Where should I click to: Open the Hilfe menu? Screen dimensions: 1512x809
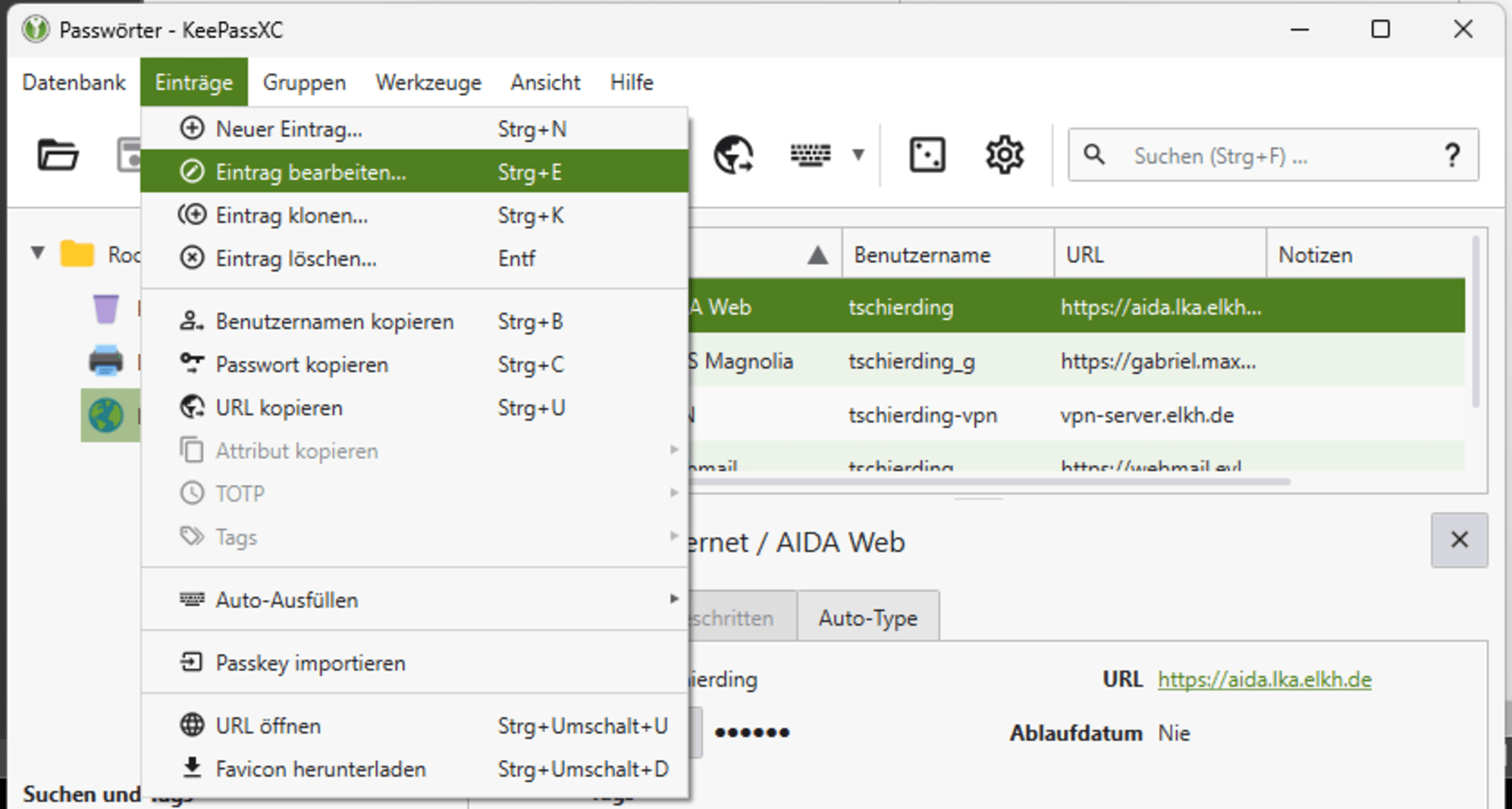tap(632, 82)
